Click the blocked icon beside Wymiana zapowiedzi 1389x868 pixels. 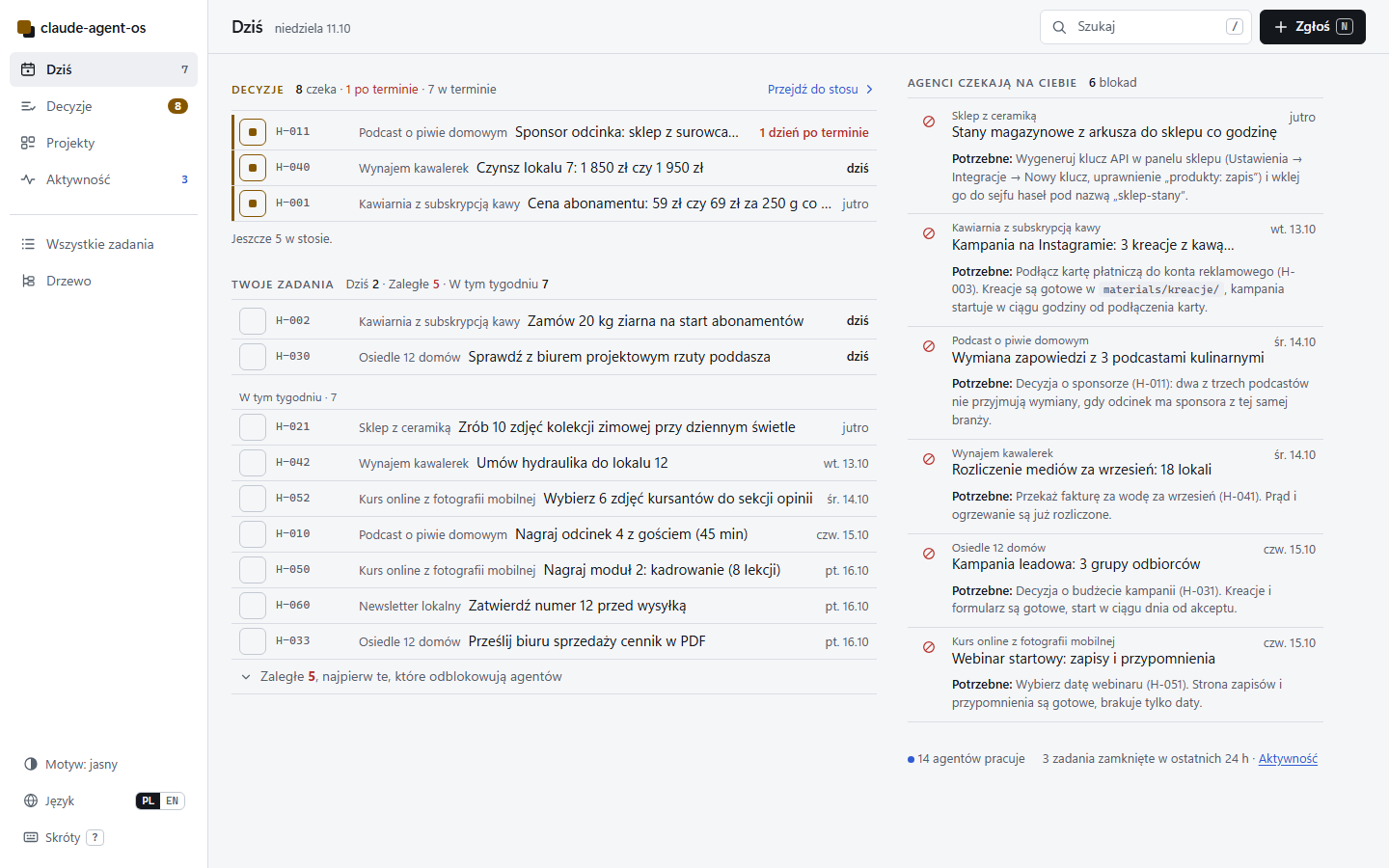[929, 346]
